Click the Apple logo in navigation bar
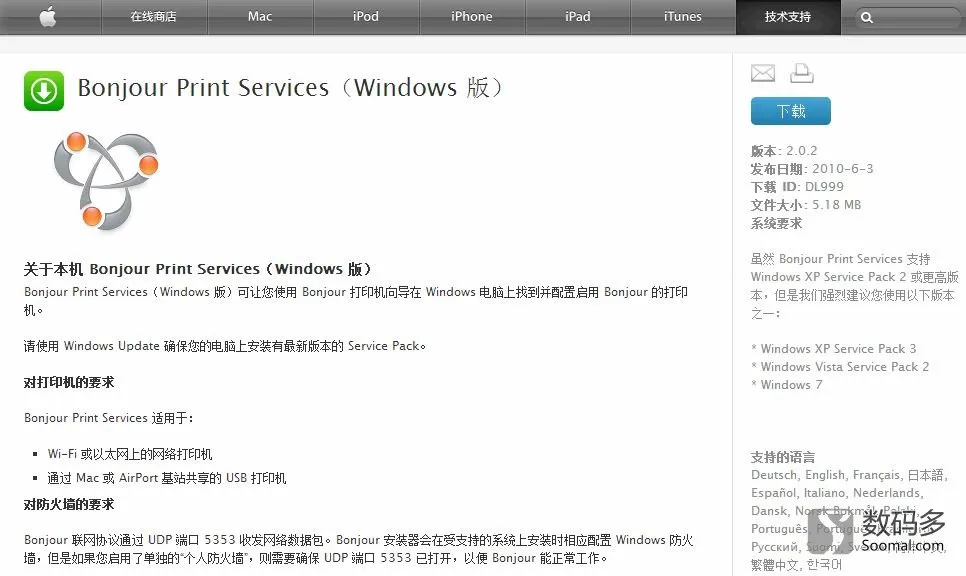The height and width of the screenshot is (576, 966). point(48,17)
